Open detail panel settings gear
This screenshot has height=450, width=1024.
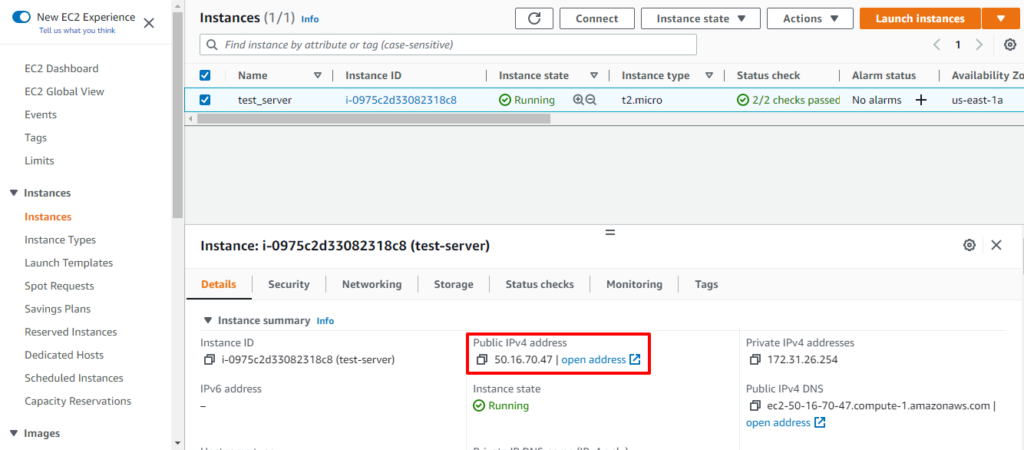(x=969, y=245)
